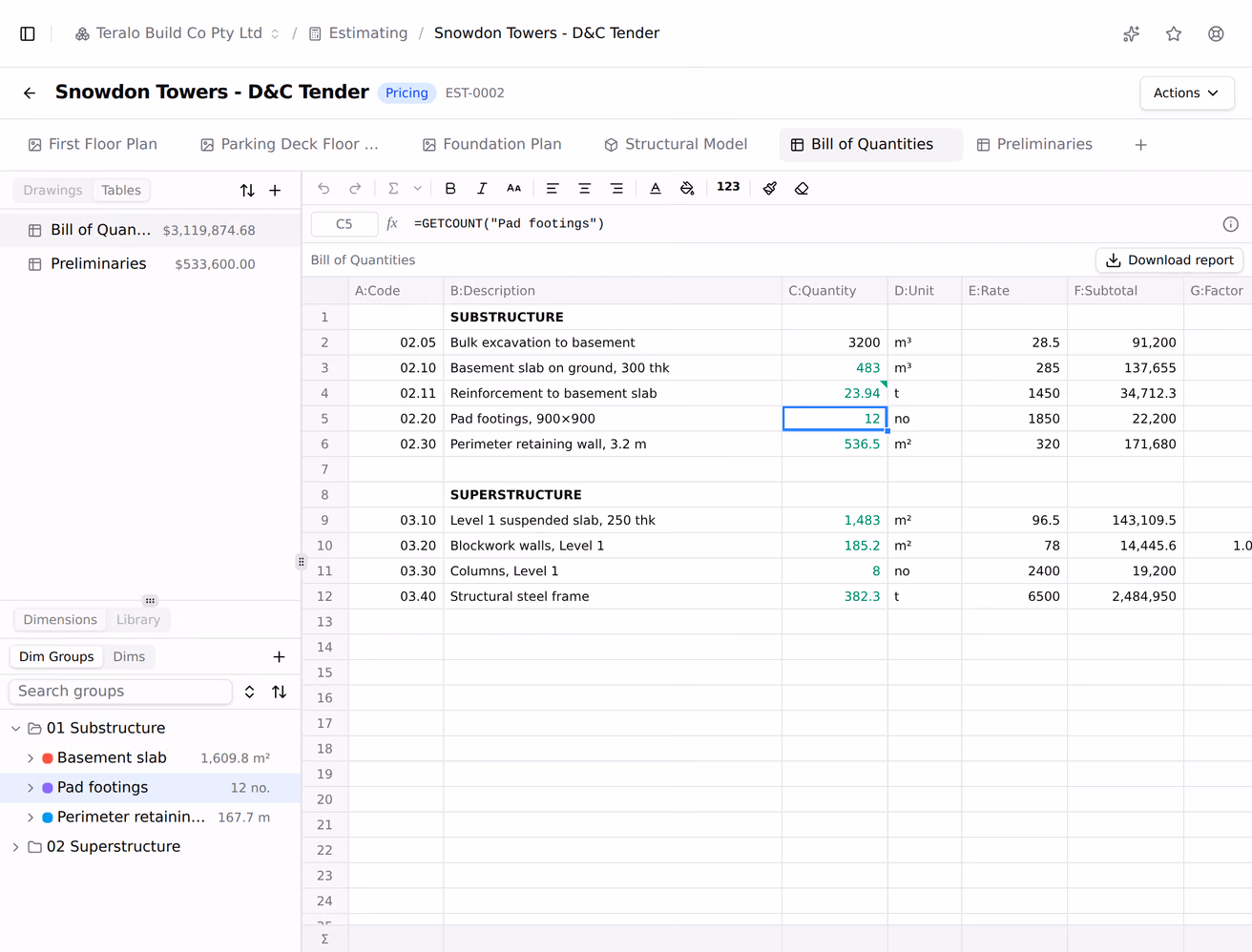This screenshot has width=1252, height=952.
Task: Open the sum function dropdown arrow
Action: (417, 188)
